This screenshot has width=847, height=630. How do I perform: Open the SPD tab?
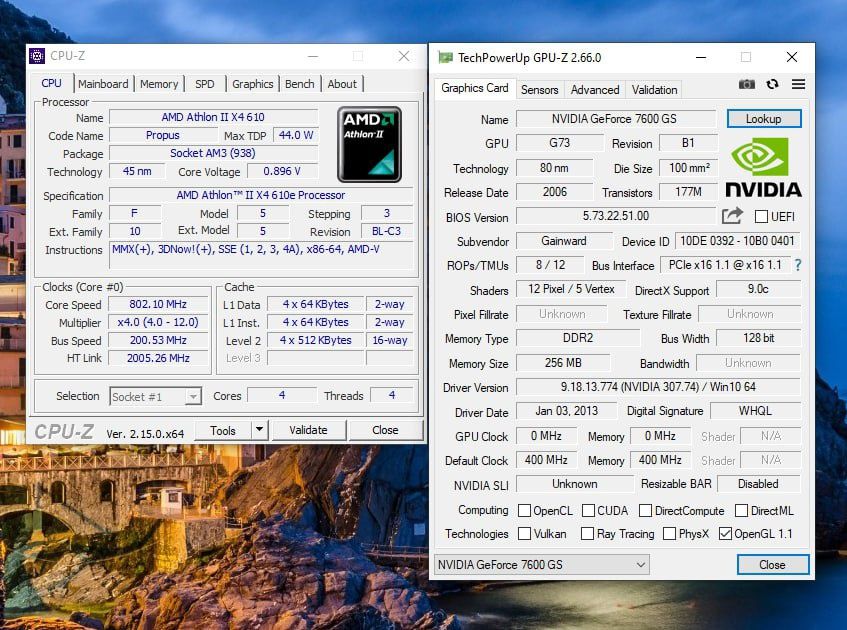pos(205,84)
